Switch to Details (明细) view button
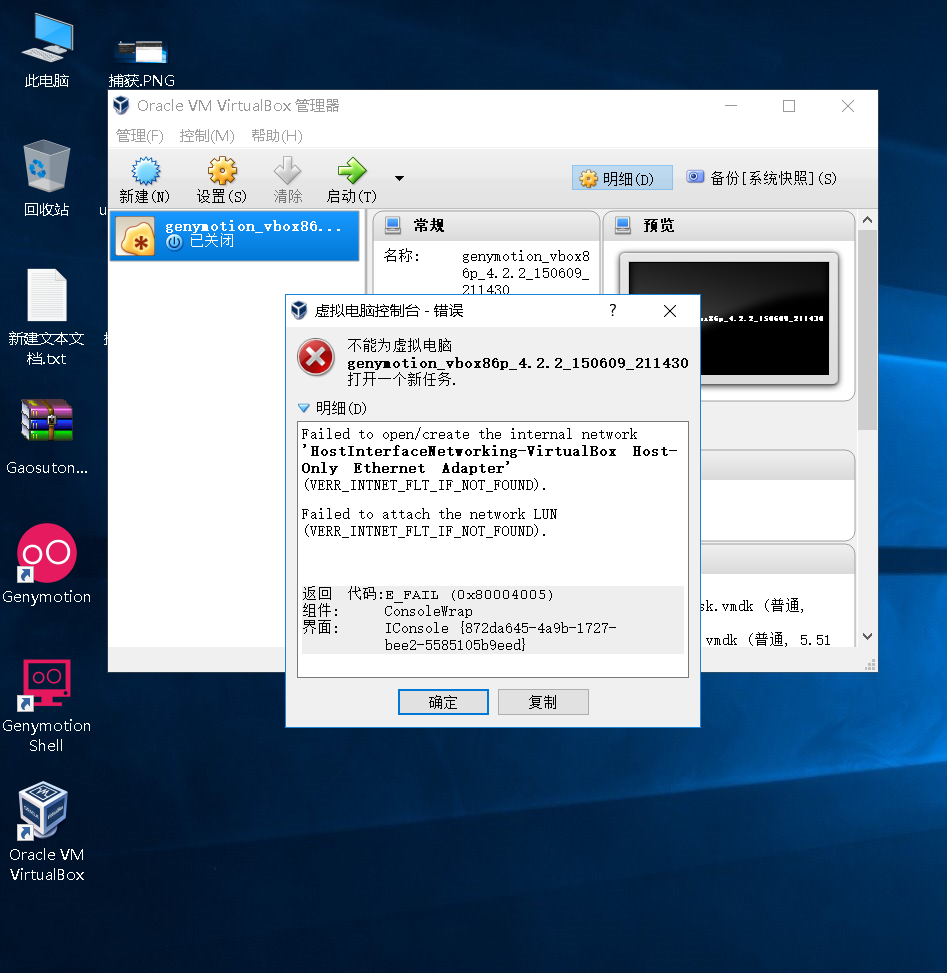The height and width of the screenshot is (973, 947). tap(622, 178)
